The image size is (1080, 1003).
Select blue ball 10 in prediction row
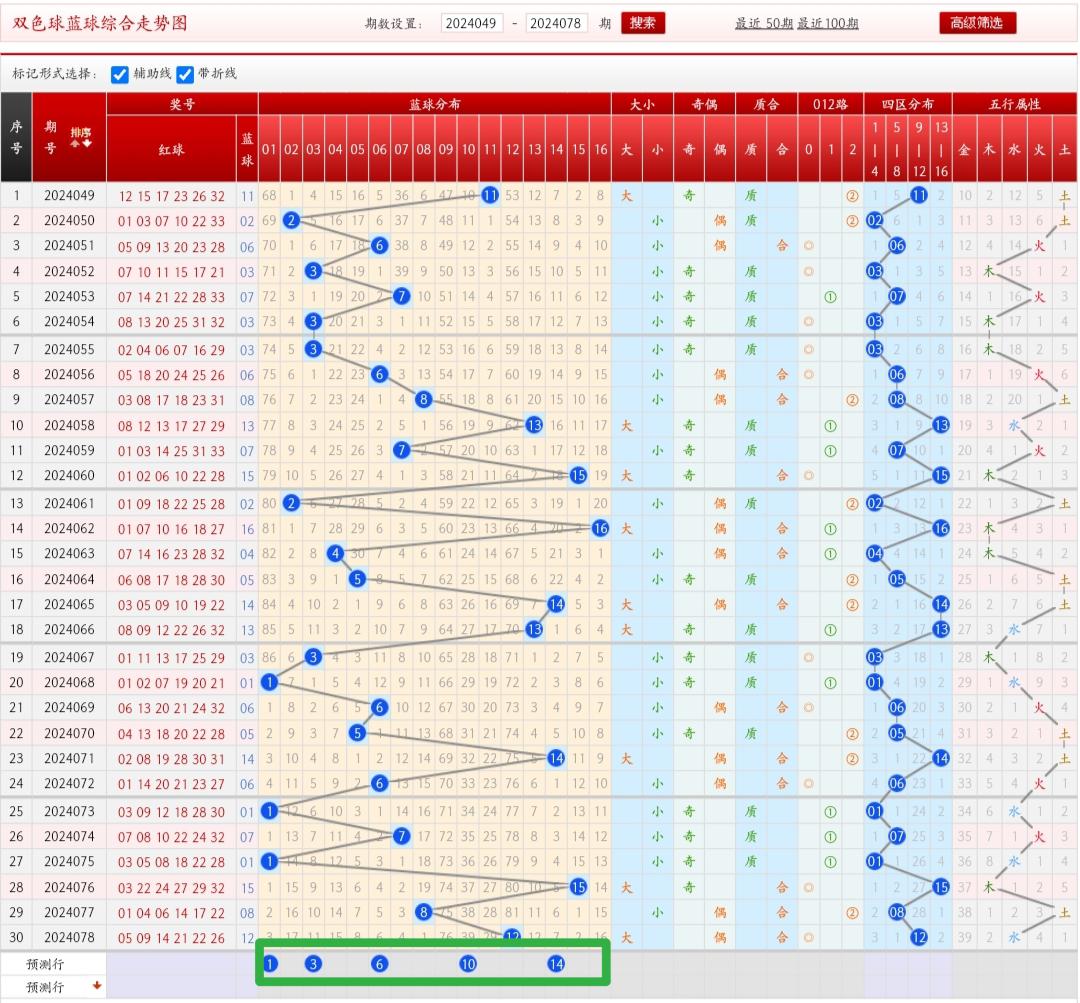coord(467,964)
